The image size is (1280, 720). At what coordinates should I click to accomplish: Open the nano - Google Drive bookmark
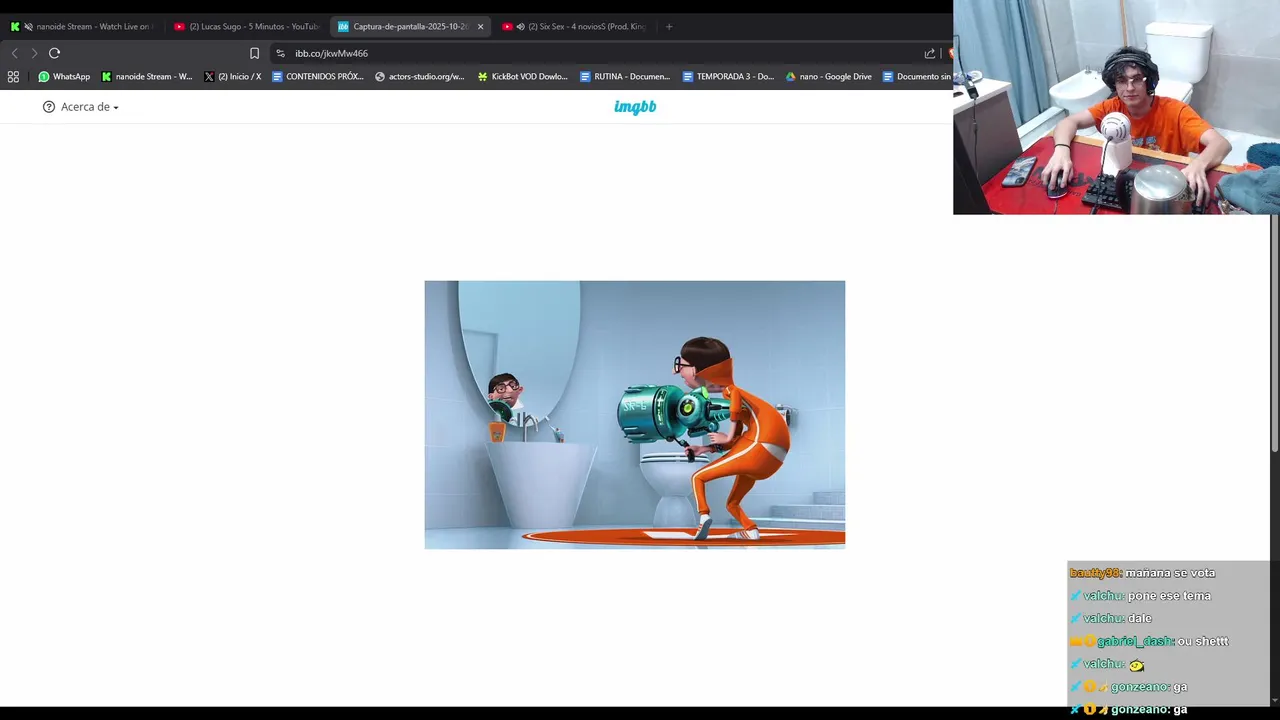click(x=828, y=76)
